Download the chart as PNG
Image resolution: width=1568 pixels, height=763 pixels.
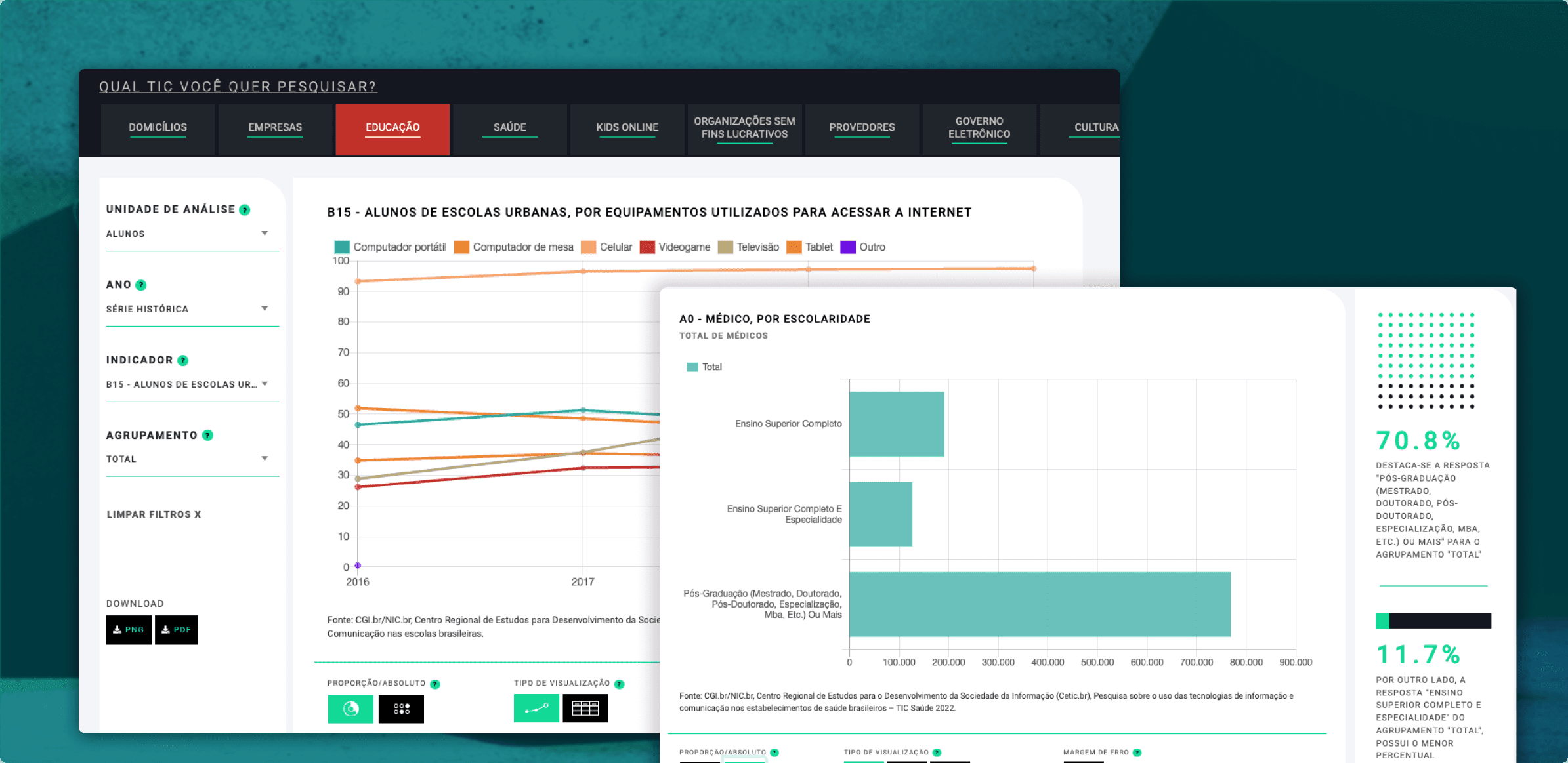pos(129,630)
